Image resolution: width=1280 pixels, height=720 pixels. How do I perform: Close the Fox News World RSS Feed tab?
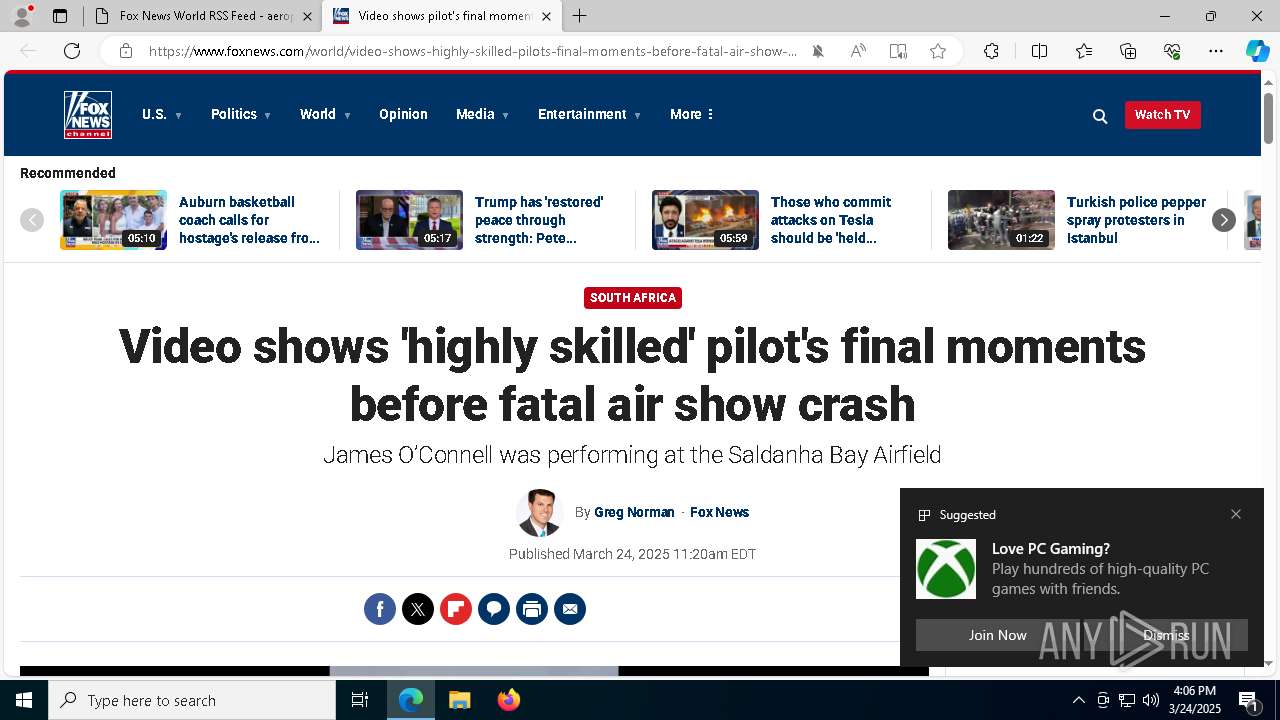click(307, 16)
